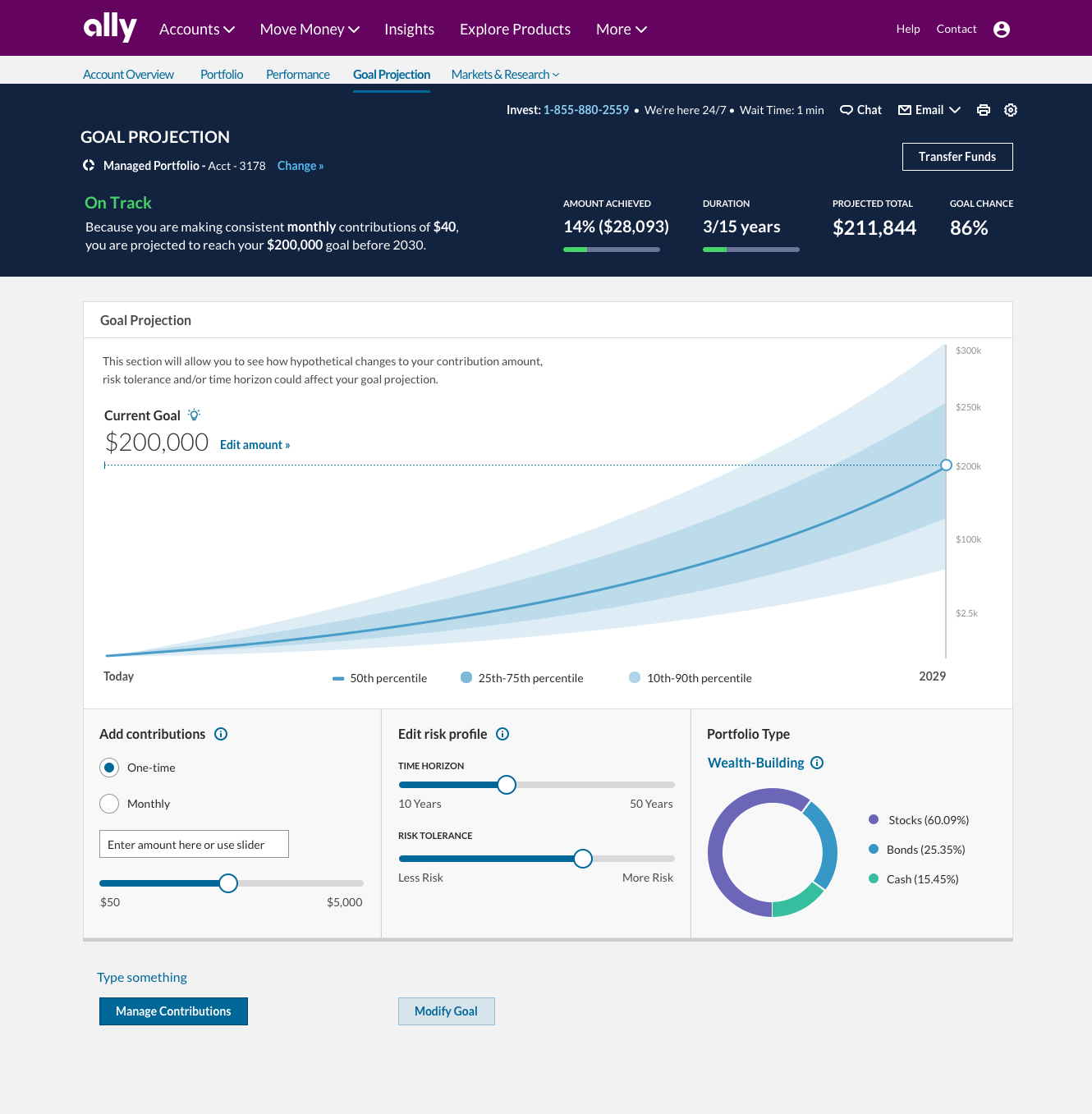Select the Monthly contribution radio button

(x=109, y=804)
